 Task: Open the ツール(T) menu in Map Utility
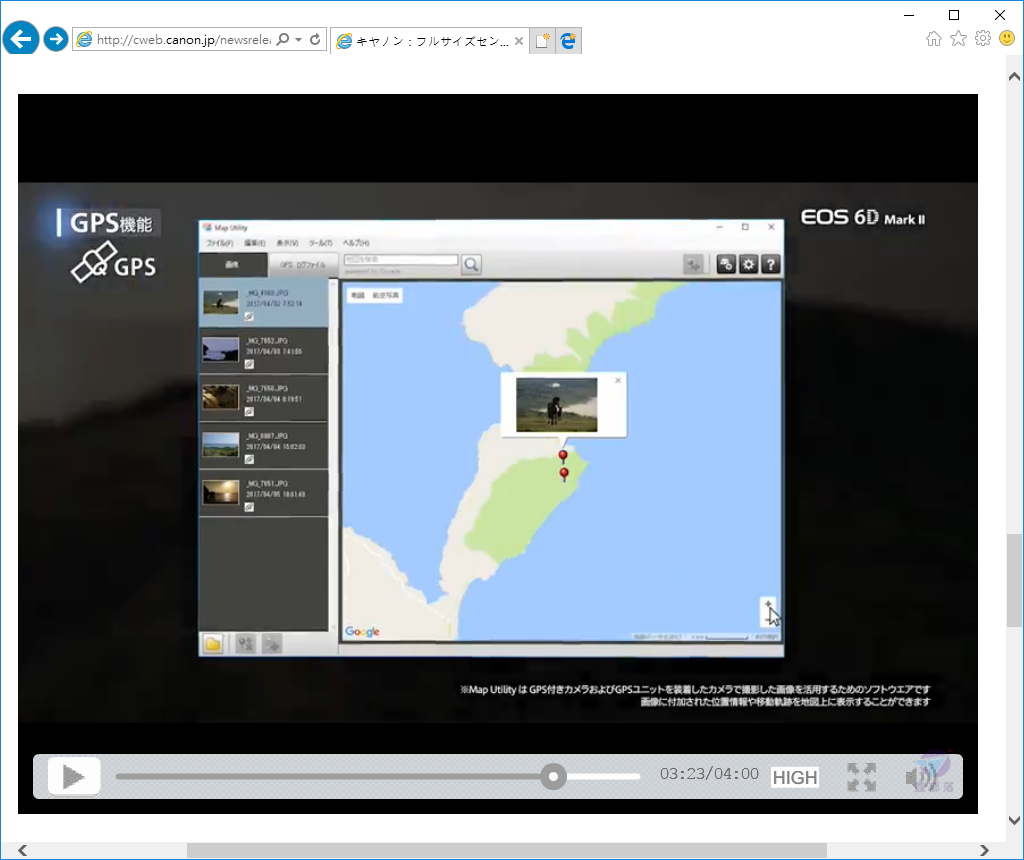321,243
